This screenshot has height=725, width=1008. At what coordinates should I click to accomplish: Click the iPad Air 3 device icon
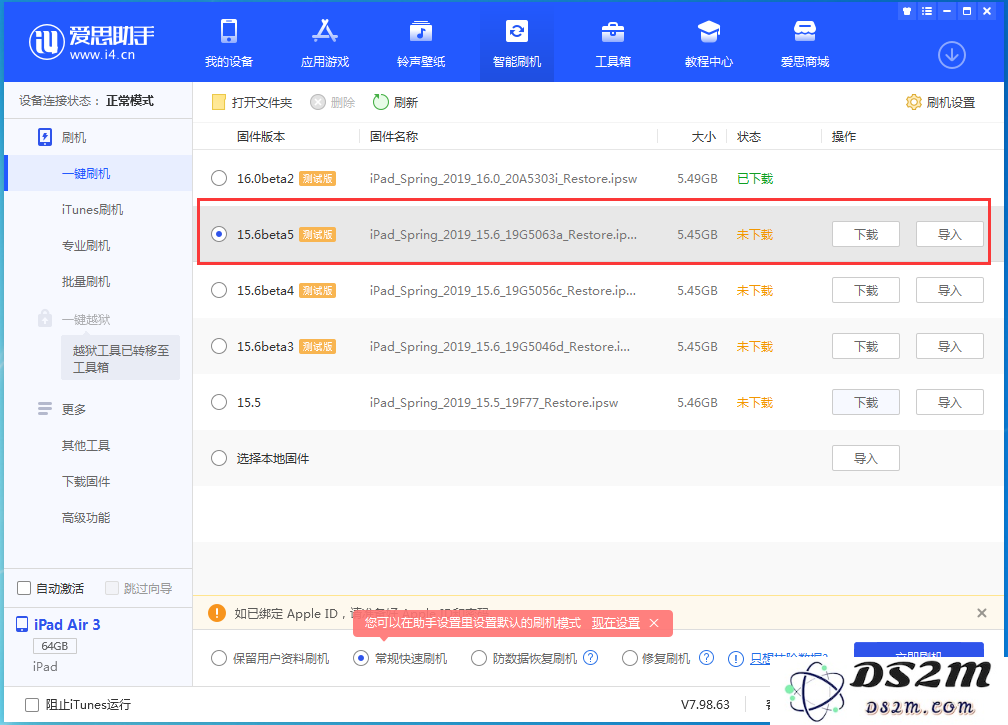(x=22, y=624)
